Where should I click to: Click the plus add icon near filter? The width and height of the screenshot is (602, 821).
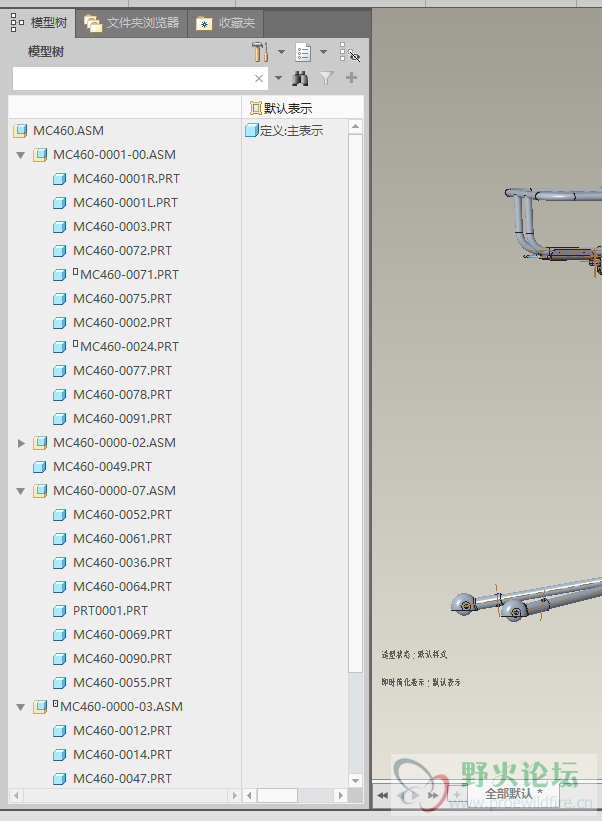pyautogui.click(x=351, y=78)
